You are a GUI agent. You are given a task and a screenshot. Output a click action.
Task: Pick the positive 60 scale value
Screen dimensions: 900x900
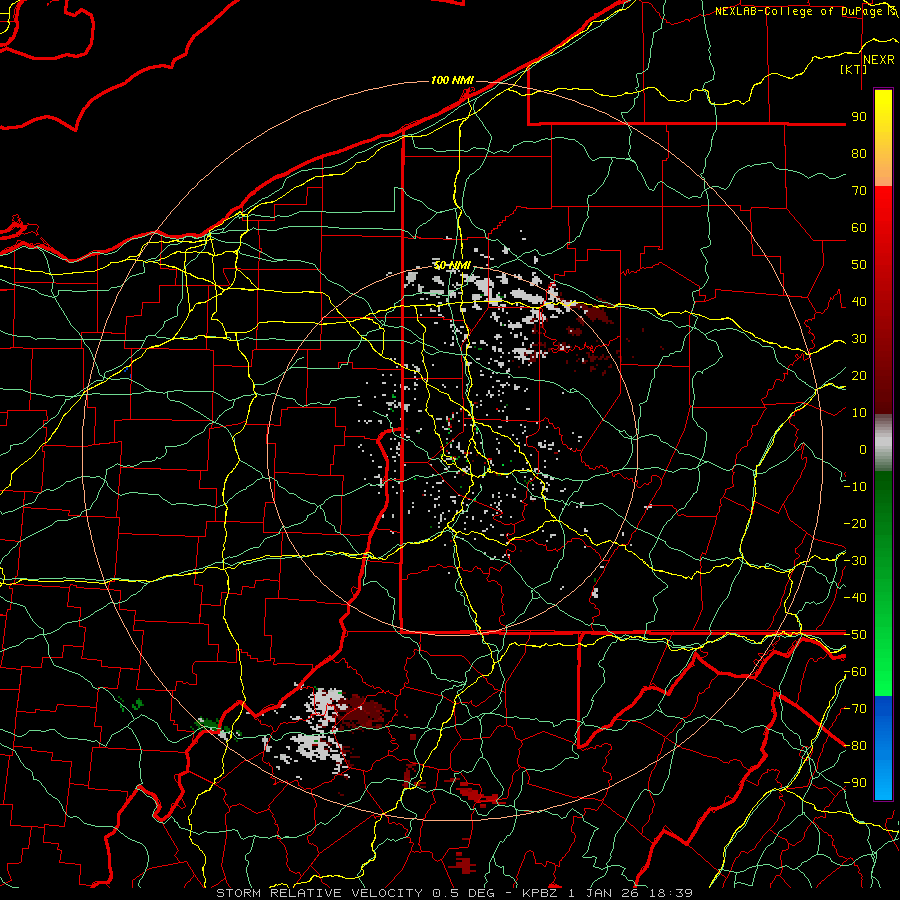859,228
